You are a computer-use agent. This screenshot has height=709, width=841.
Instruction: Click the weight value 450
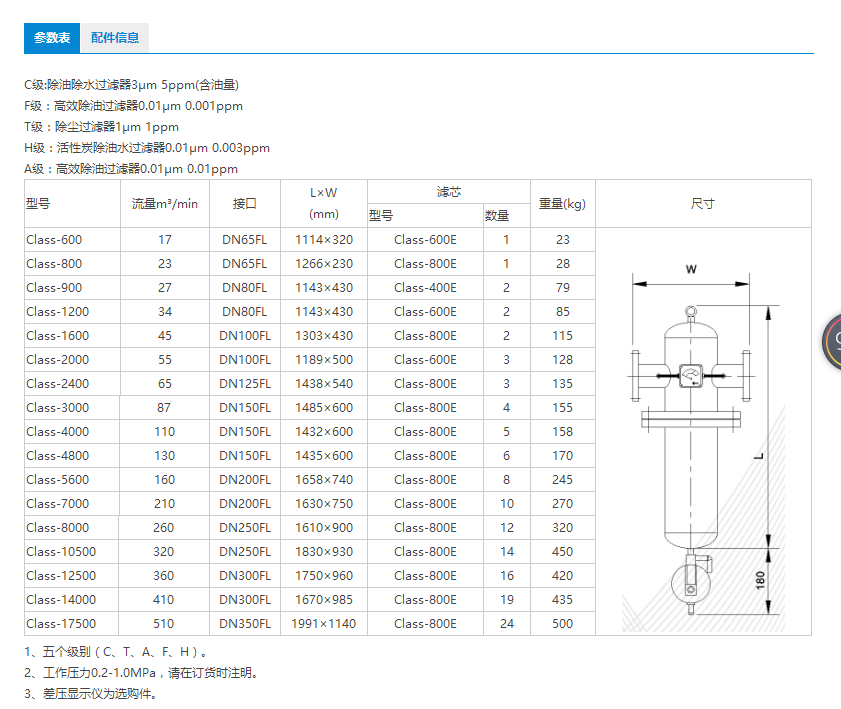563,552
